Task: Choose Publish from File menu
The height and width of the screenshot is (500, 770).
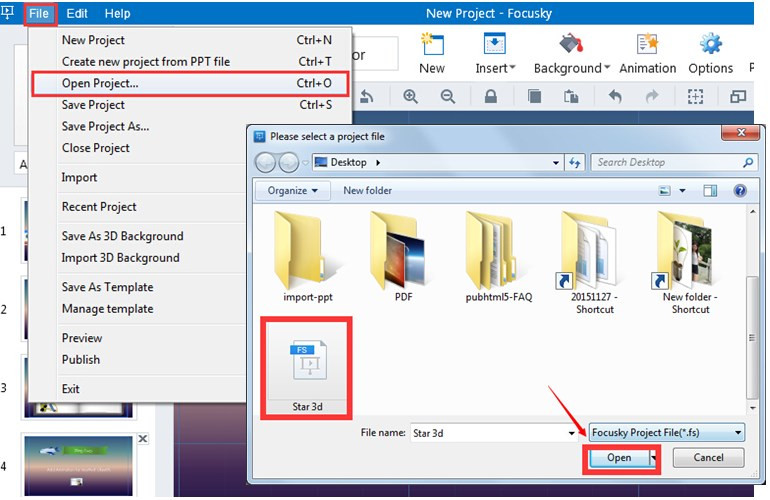Action: (81, 360)
